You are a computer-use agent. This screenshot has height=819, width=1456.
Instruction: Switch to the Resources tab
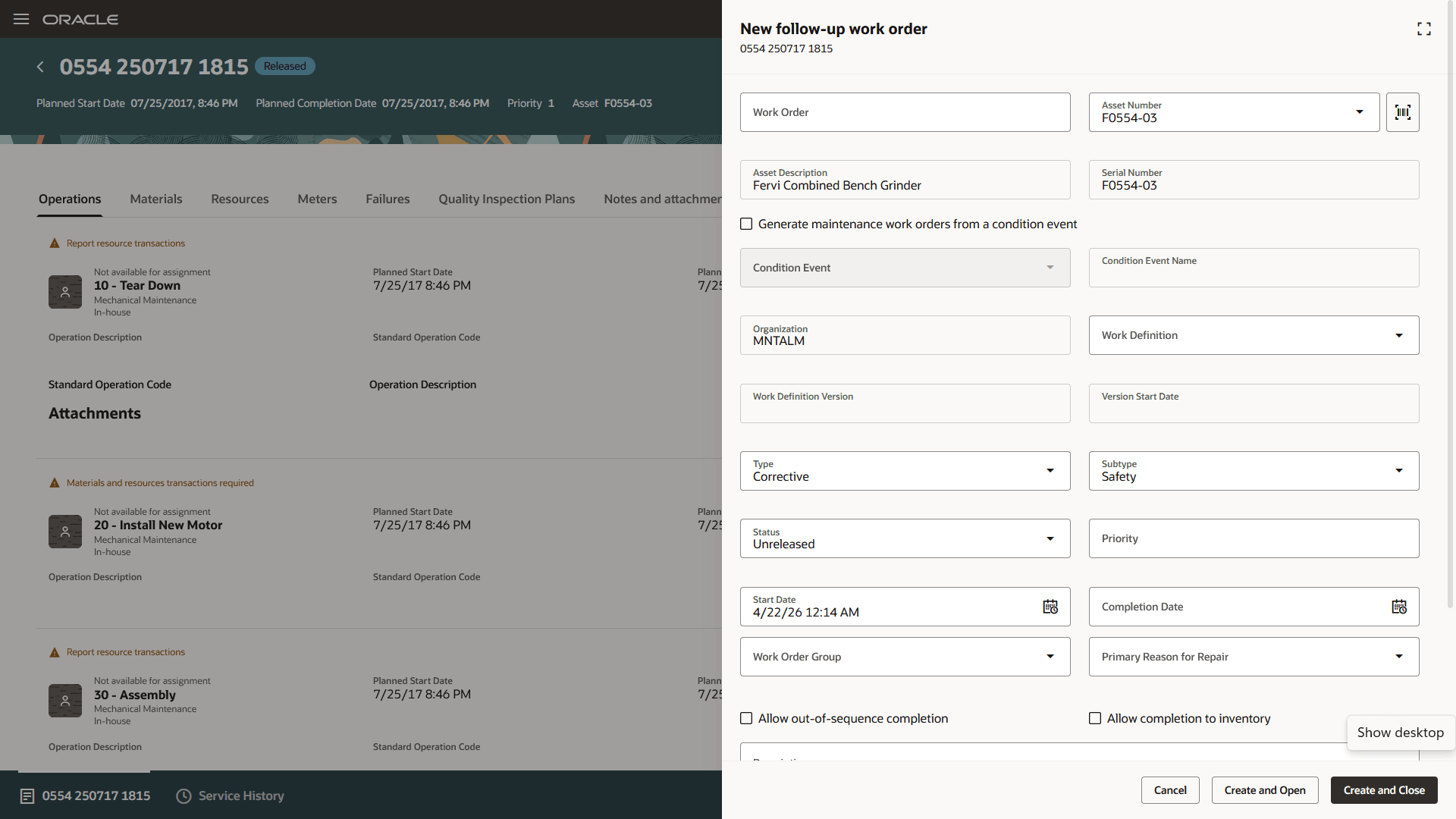pos(240,199)
